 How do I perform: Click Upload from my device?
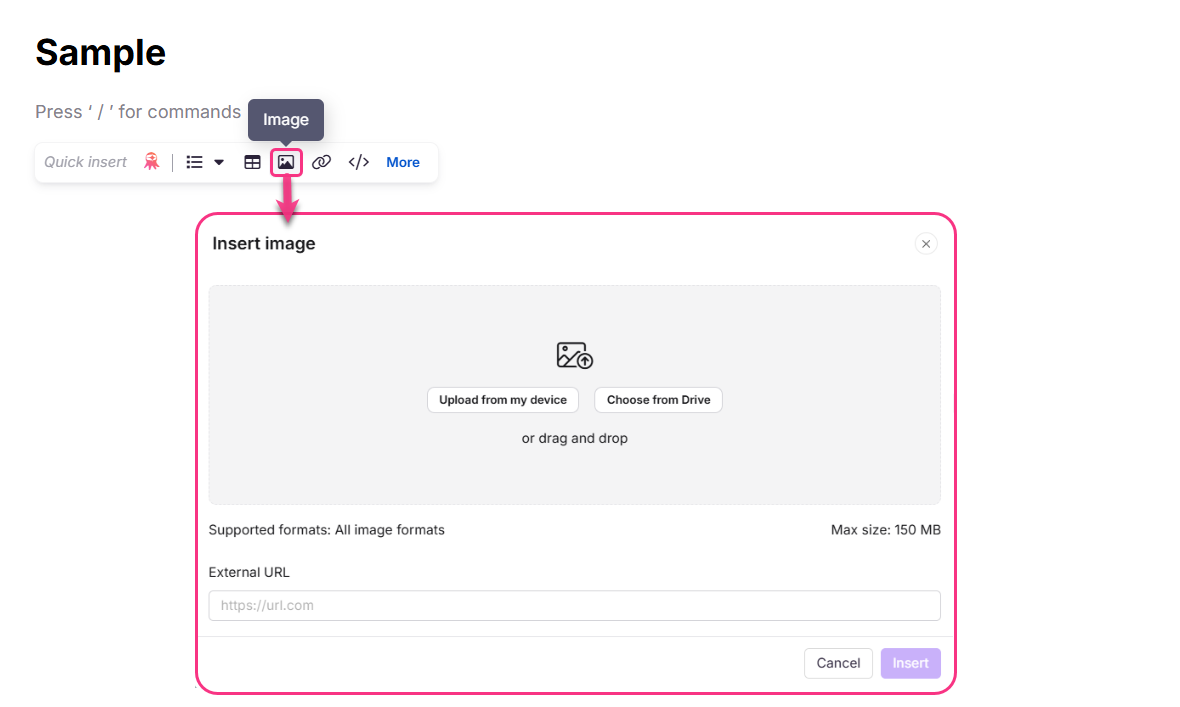(503, 399)
